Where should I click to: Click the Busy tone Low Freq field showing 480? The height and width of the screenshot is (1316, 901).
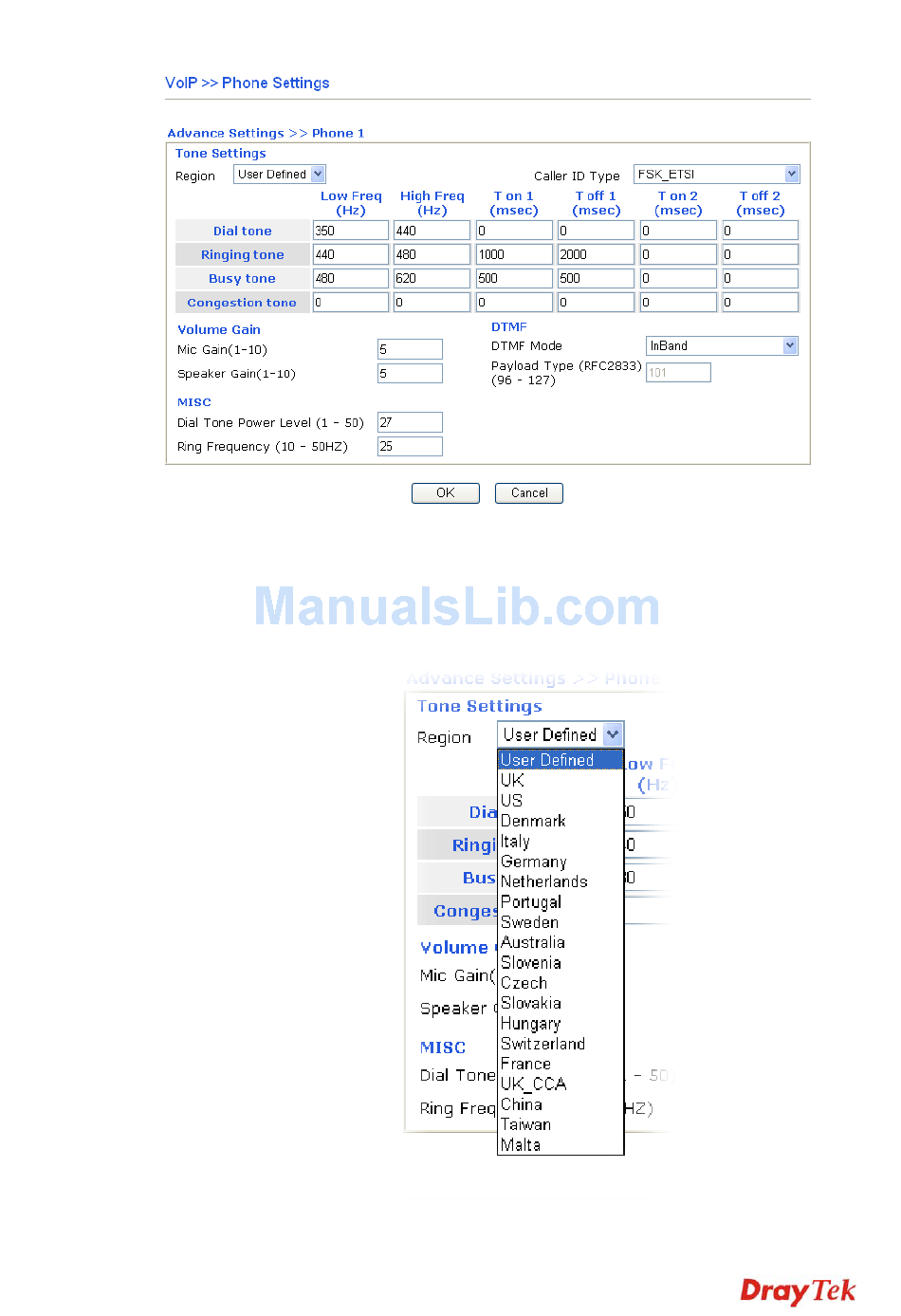351,279
